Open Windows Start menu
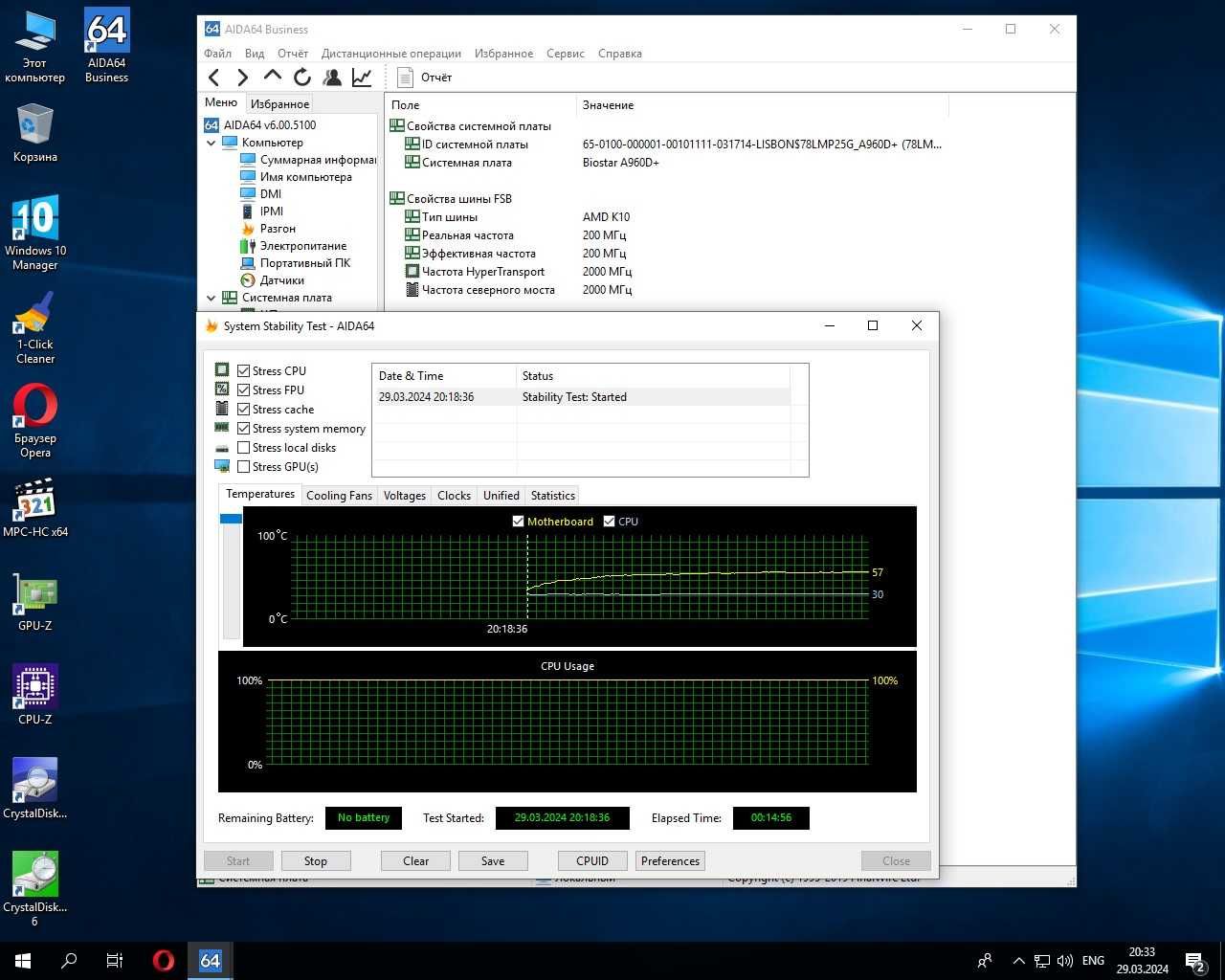This screenshot has height=980, width=1225. coord(23,961)
